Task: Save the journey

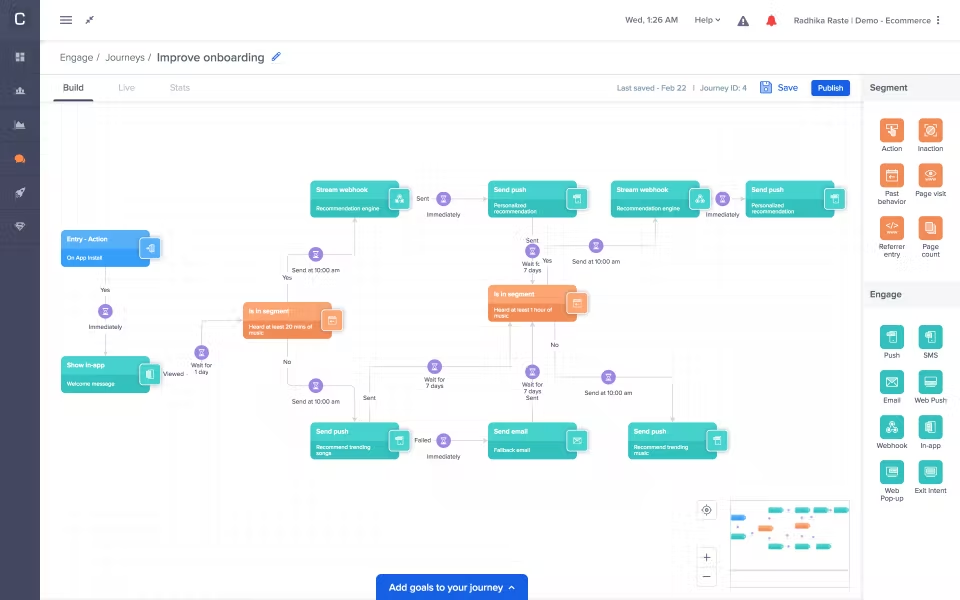Action: 779,88
